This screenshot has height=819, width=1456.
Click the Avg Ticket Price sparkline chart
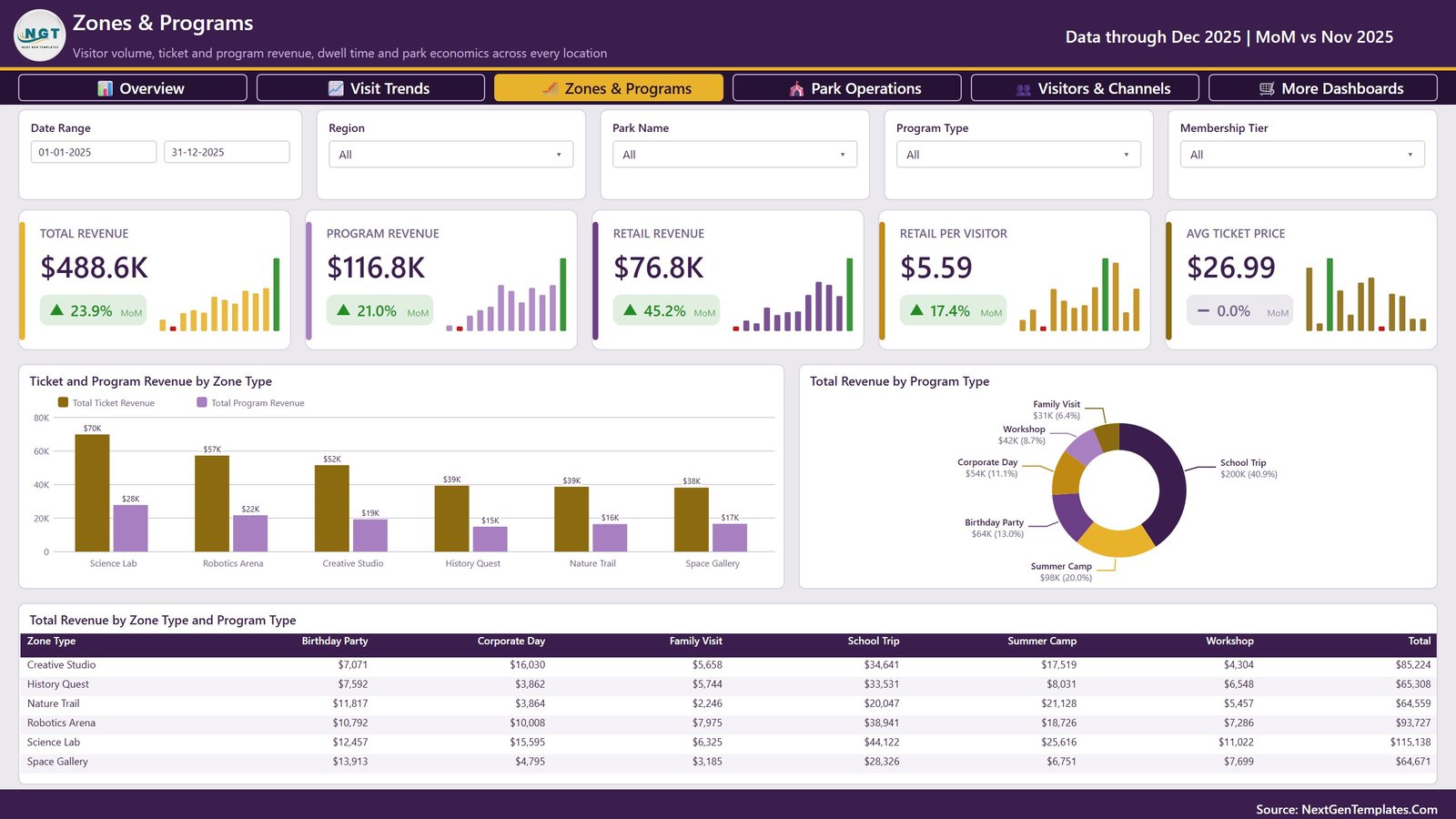coord(1366,294)
